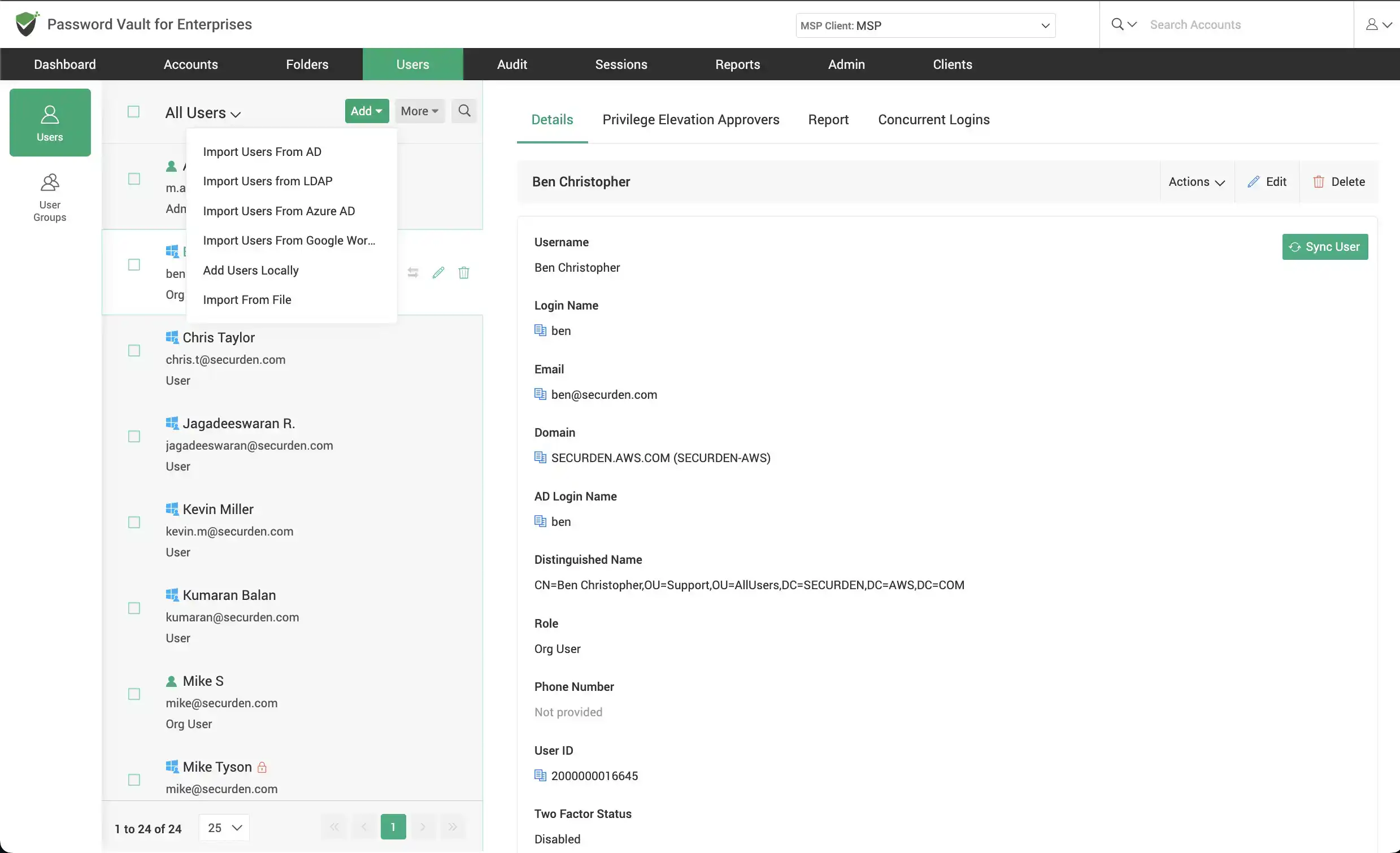Open Kevin Miller's user entry
The image size is (1400, 853).
coord(292,530)
